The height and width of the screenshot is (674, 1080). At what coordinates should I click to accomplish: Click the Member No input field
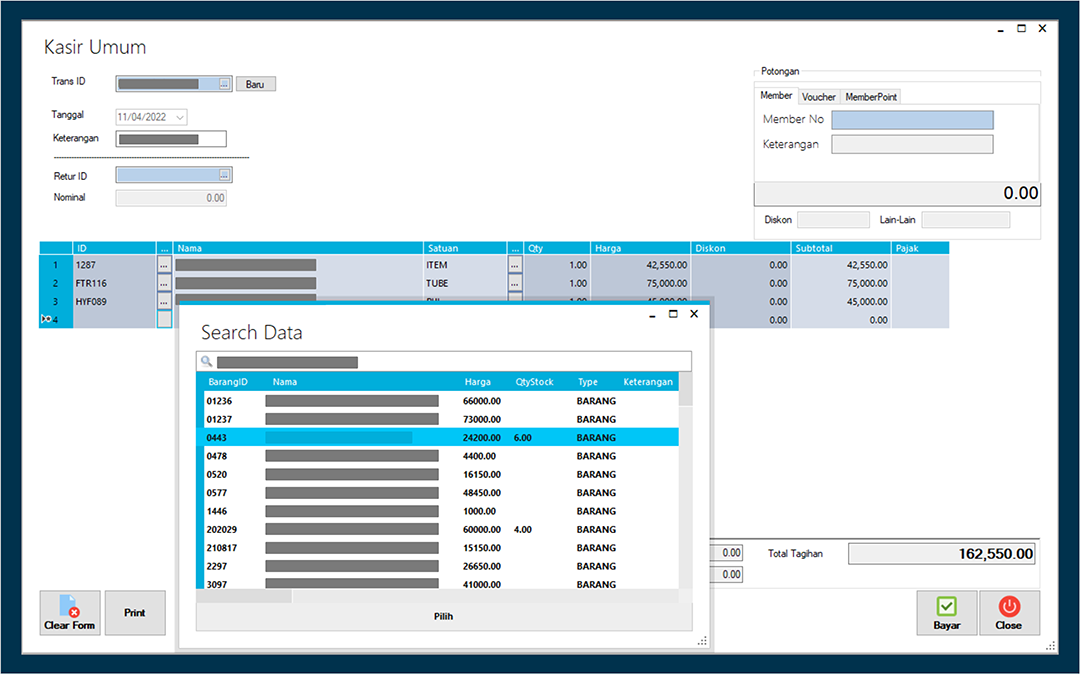coord(912,120)
